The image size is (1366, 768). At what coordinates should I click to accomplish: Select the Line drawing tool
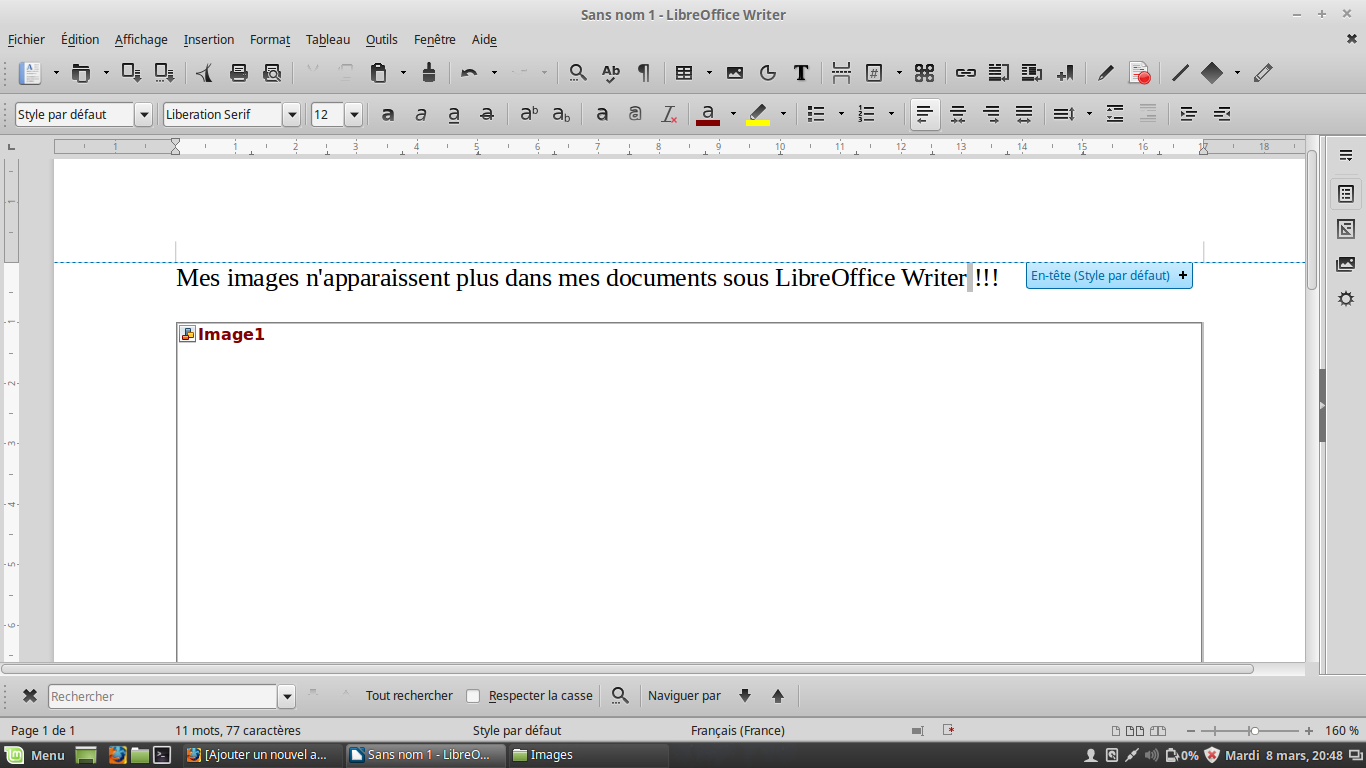point(1180,72)
